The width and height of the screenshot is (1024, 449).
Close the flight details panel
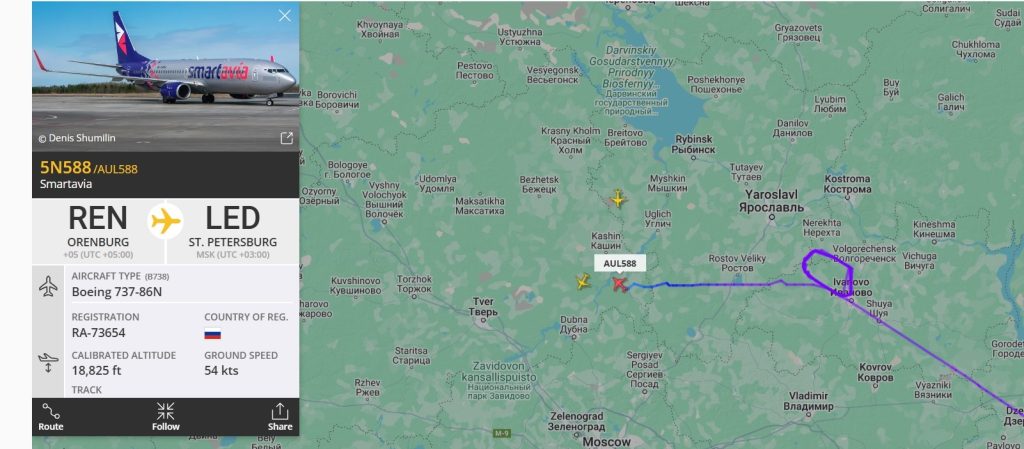[x=285, y=16]
